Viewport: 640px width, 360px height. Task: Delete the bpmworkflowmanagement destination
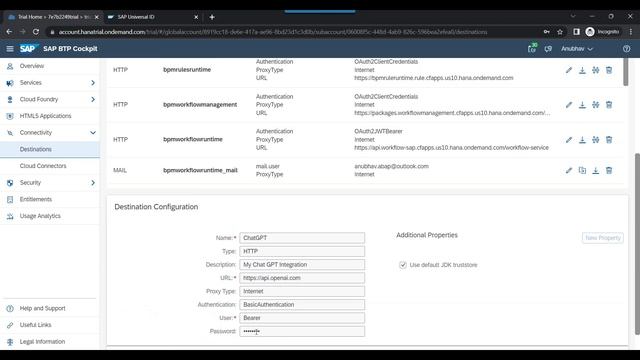(609, 105)
